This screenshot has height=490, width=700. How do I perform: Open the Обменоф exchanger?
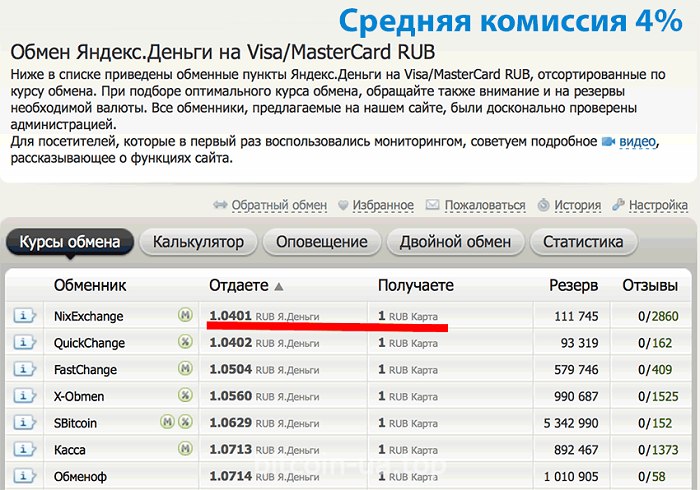80,477
